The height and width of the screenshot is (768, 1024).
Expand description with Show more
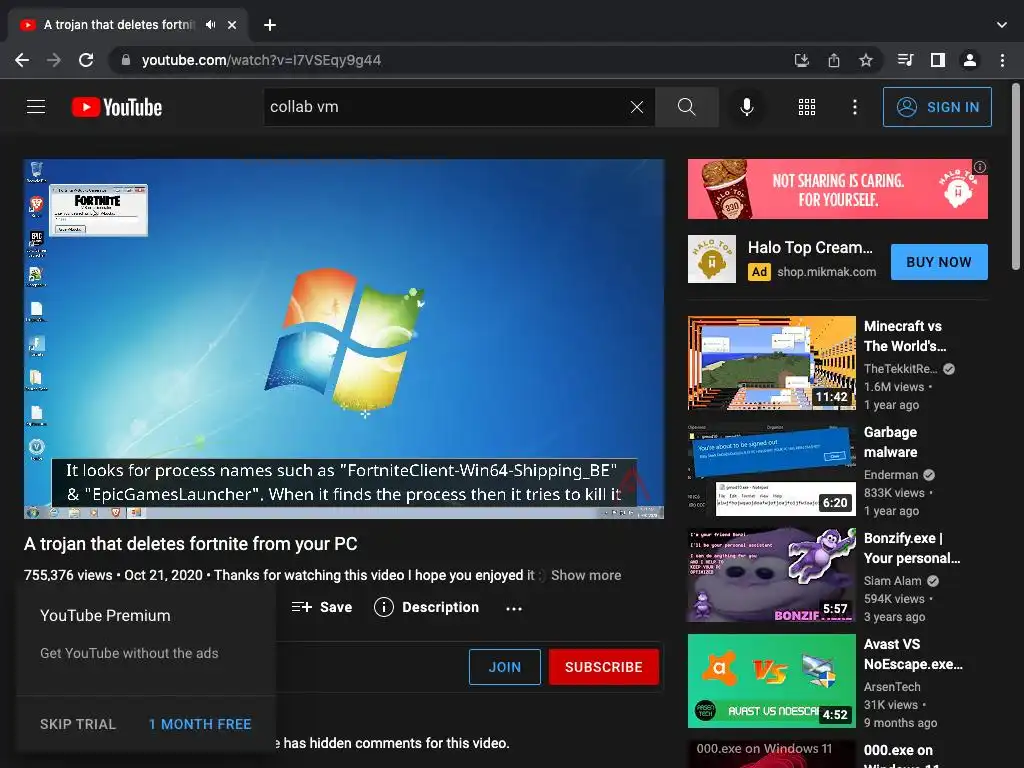[x=586, y=575]
